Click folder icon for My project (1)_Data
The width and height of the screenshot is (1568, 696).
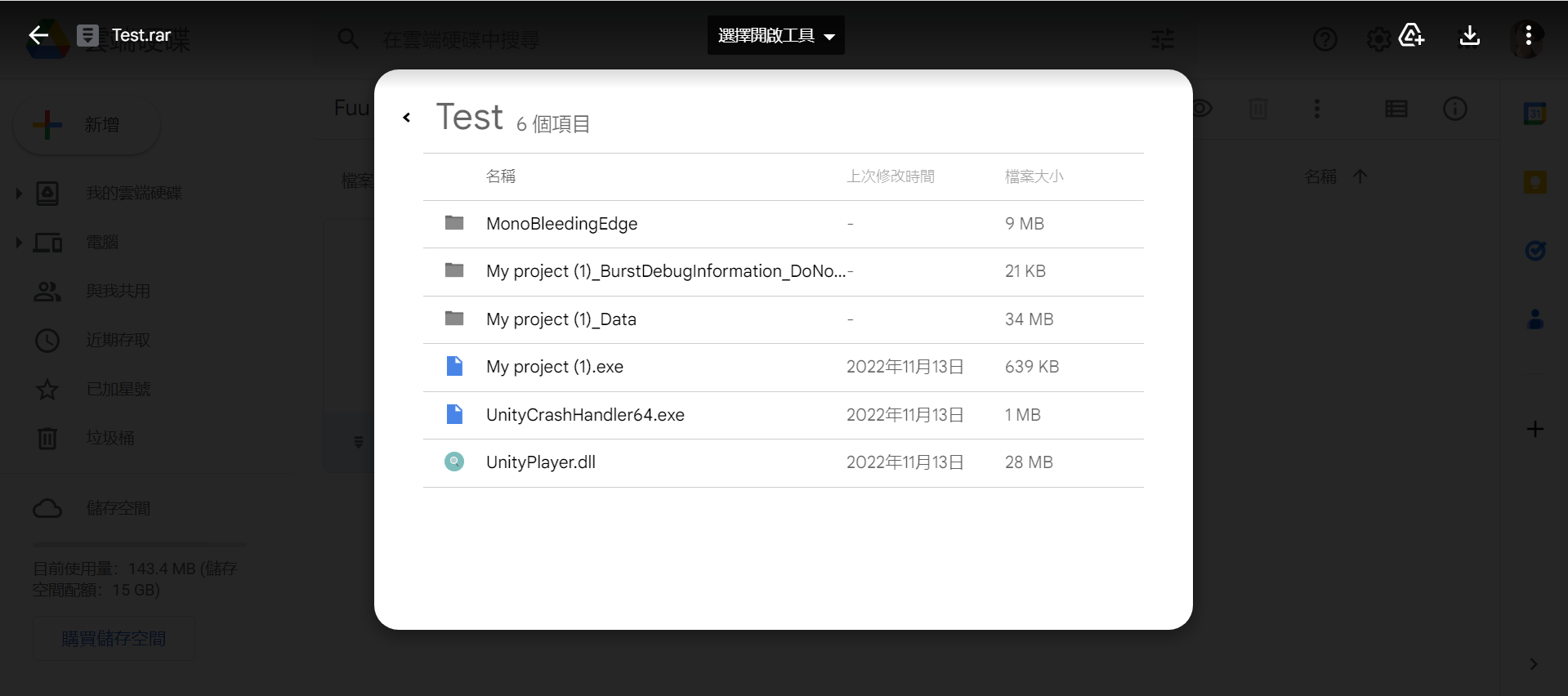(454, 318)
